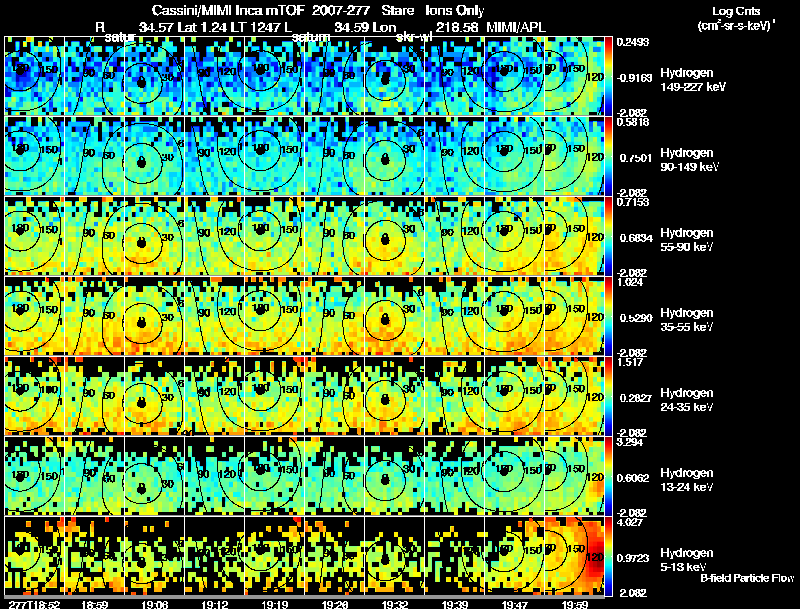Screen dimensions: 800x609
Task: Click the "19:47" time axis label
Action: [515, 604]
